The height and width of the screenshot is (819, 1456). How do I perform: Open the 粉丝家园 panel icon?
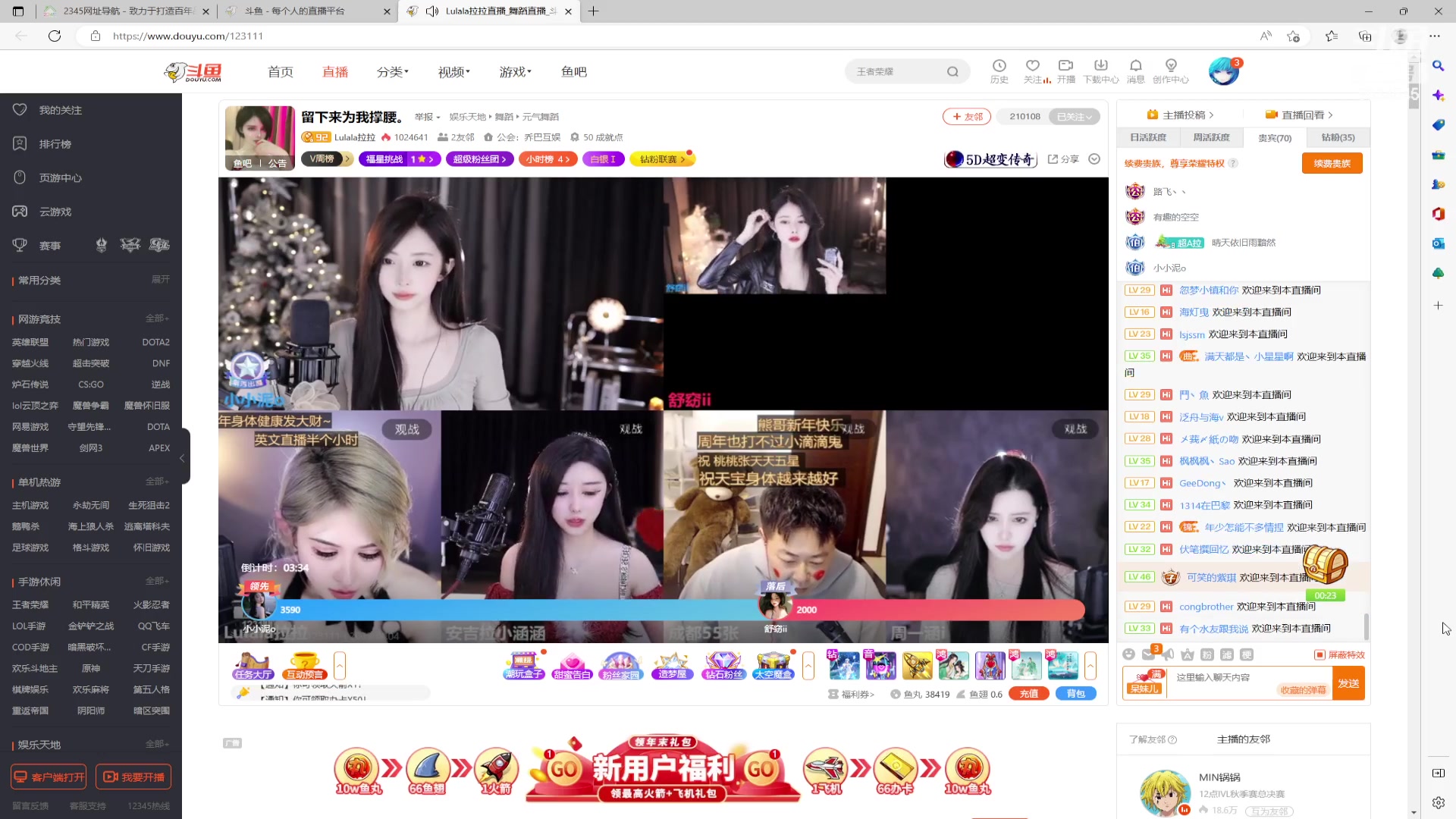(622, 664)
